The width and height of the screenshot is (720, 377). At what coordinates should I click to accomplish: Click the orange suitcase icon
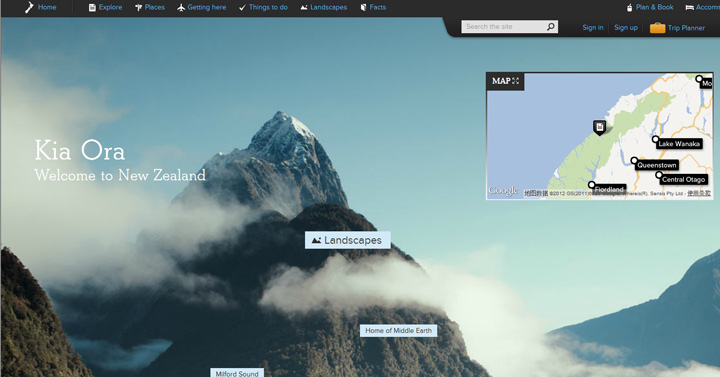657,28
